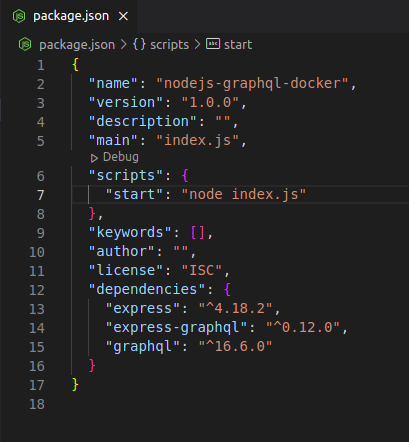Viewport: 409px width, 442px height.
Task: Open package.json breadcrumb item
Action: [x=77, y=45]
